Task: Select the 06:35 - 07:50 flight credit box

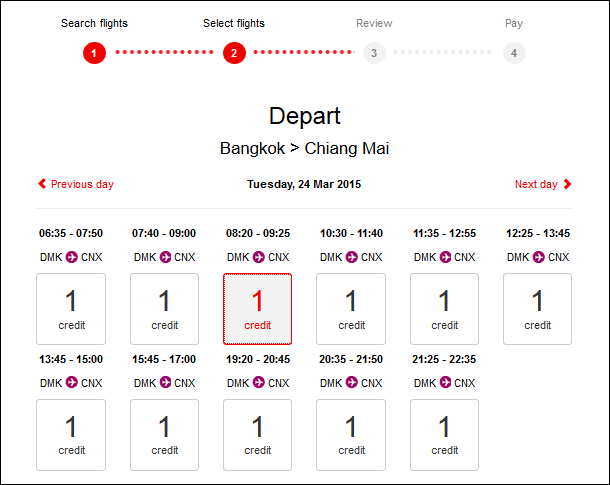Action: [x=71, y=309]
